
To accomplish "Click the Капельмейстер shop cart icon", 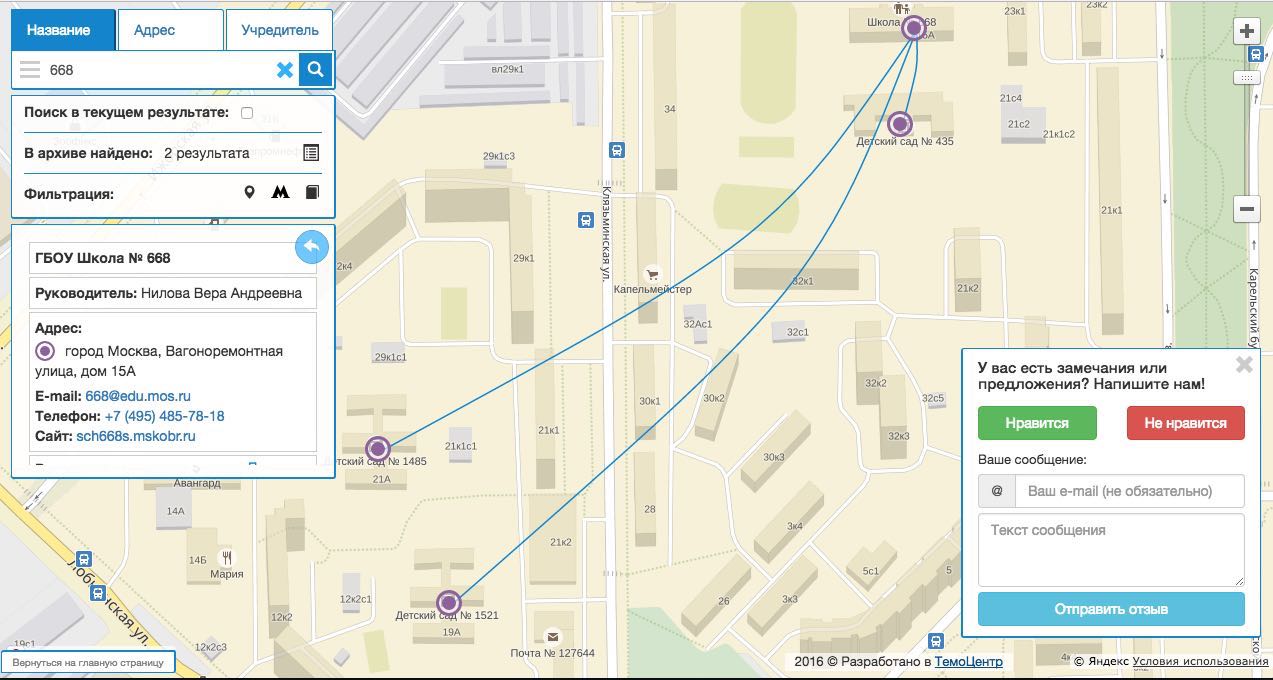I will 652,274.
